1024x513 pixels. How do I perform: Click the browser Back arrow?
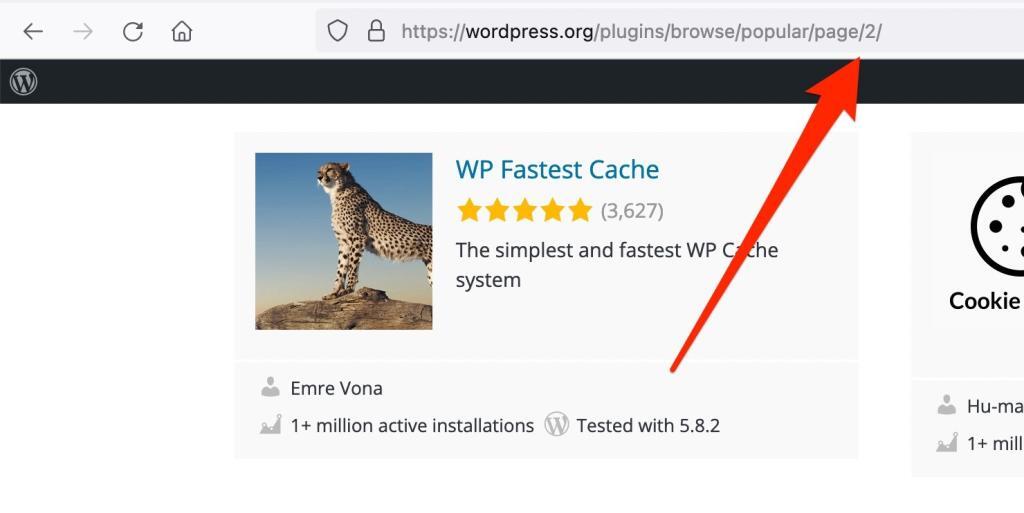[x=33, y=32]
